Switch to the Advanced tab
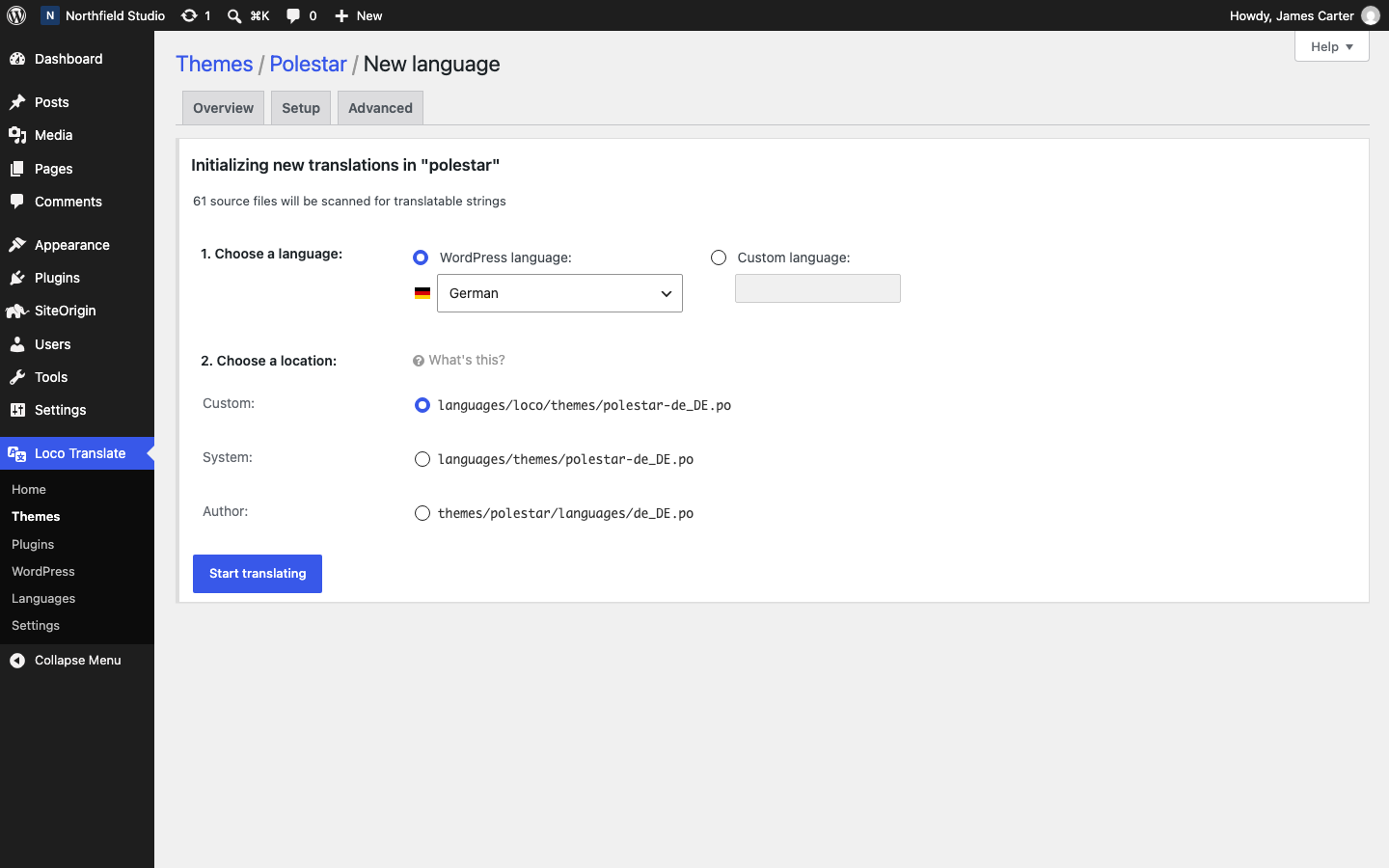 coord(380,108)
